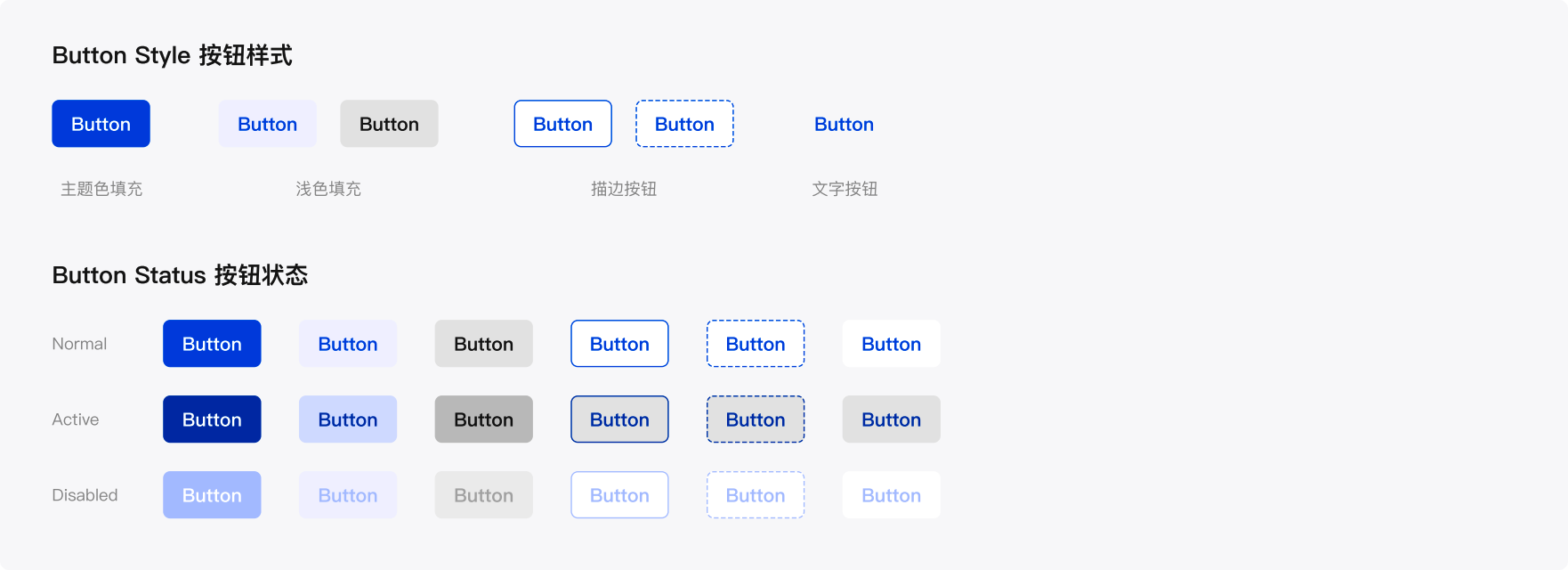Click the Normal row gray Button
This screenshot has width=1568, height=570.
pyautogui.click(x=483, y=344)
